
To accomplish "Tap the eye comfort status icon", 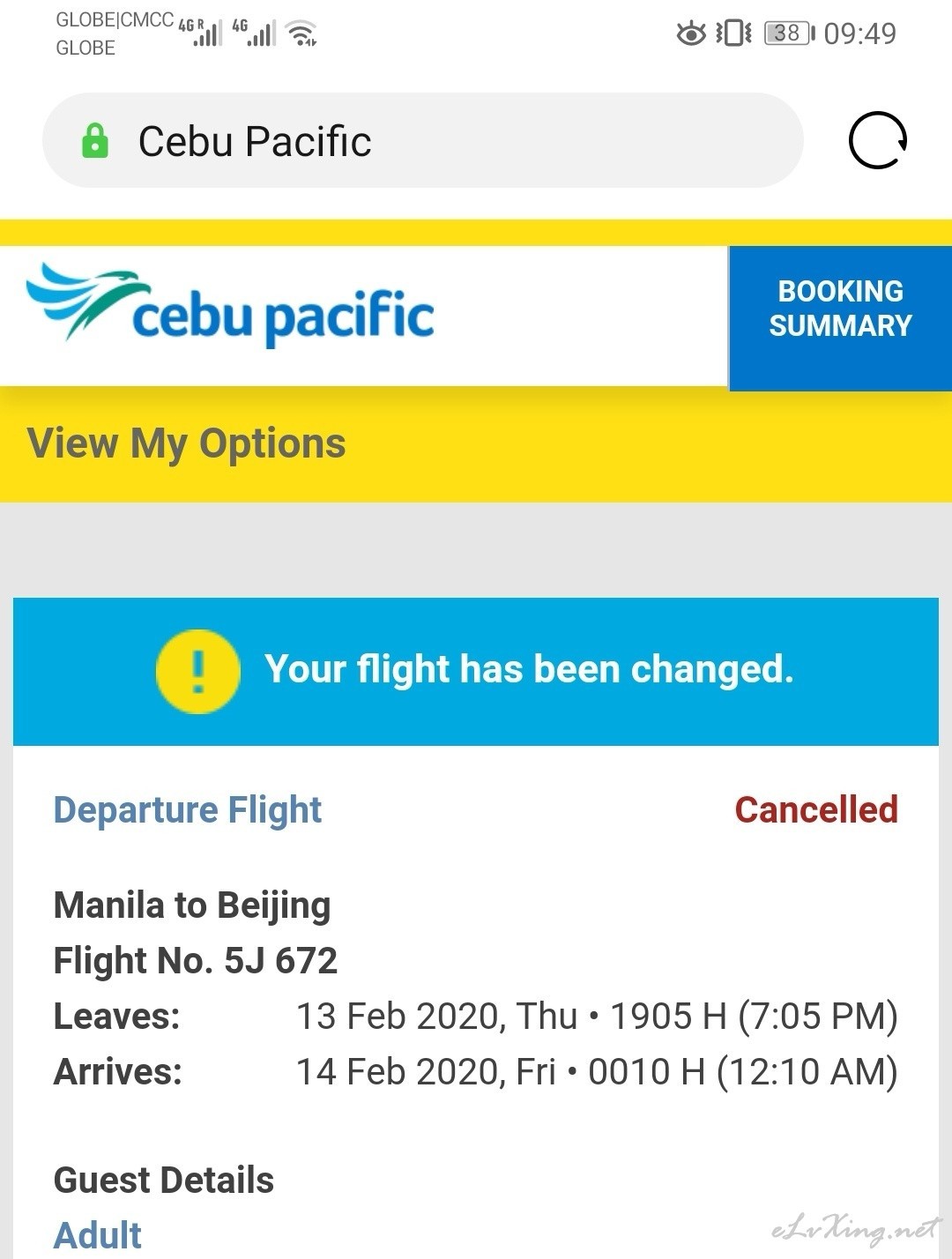I will 691,34.
